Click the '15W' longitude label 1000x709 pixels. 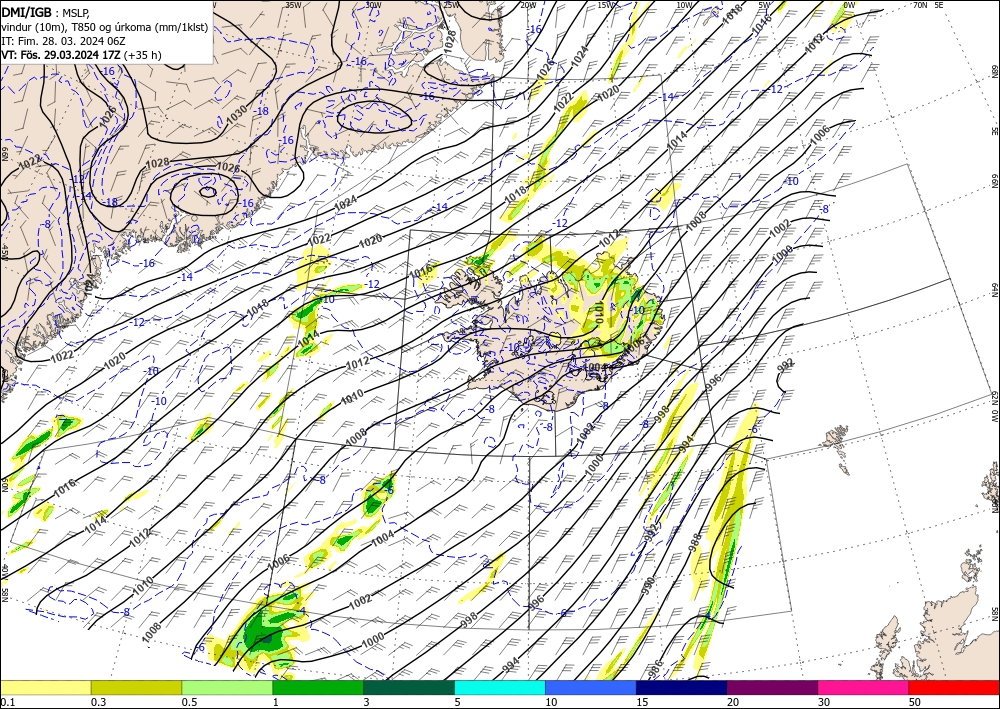[x=606, y=5]
